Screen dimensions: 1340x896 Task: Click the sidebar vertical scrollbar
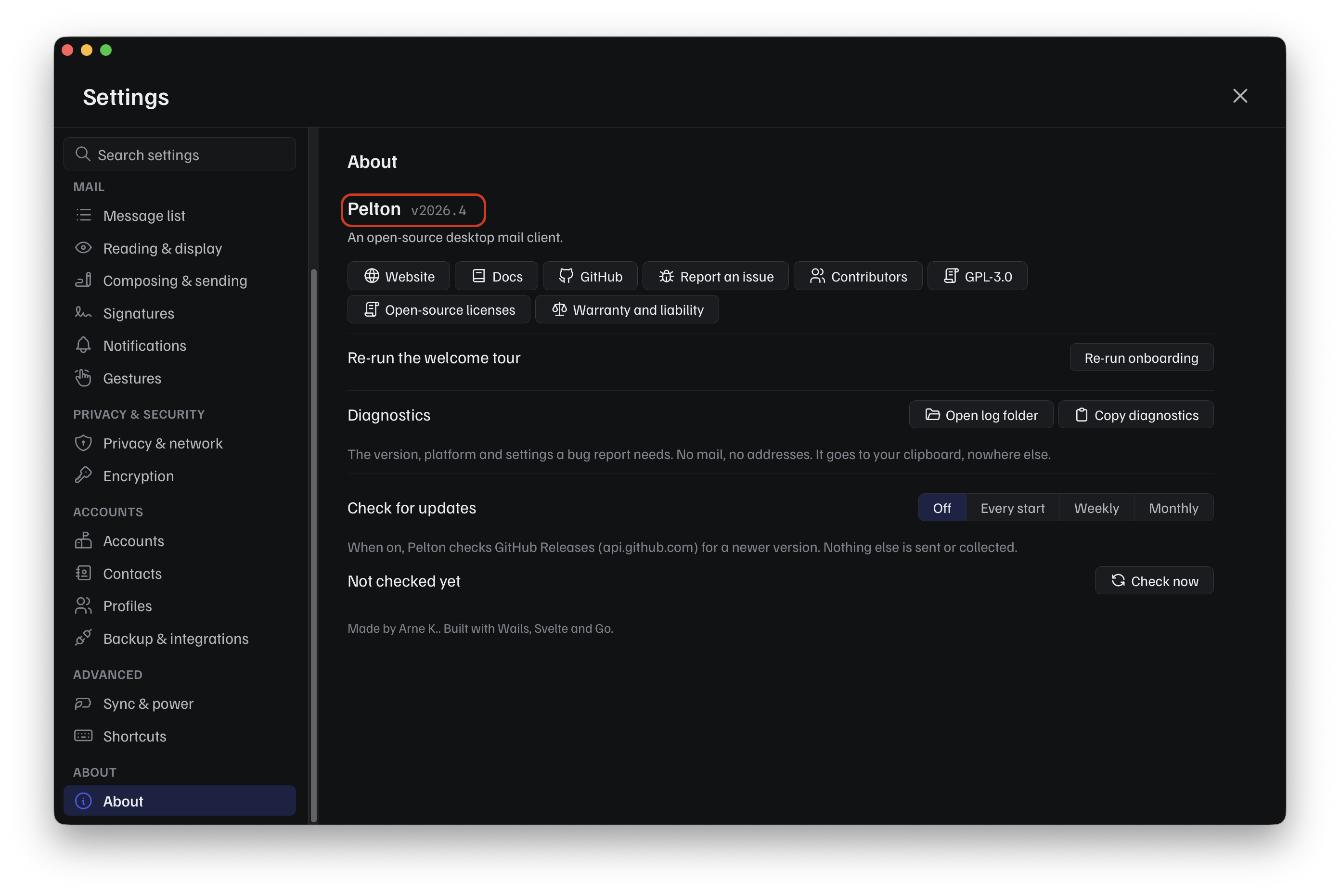click(x=313, y=546)
